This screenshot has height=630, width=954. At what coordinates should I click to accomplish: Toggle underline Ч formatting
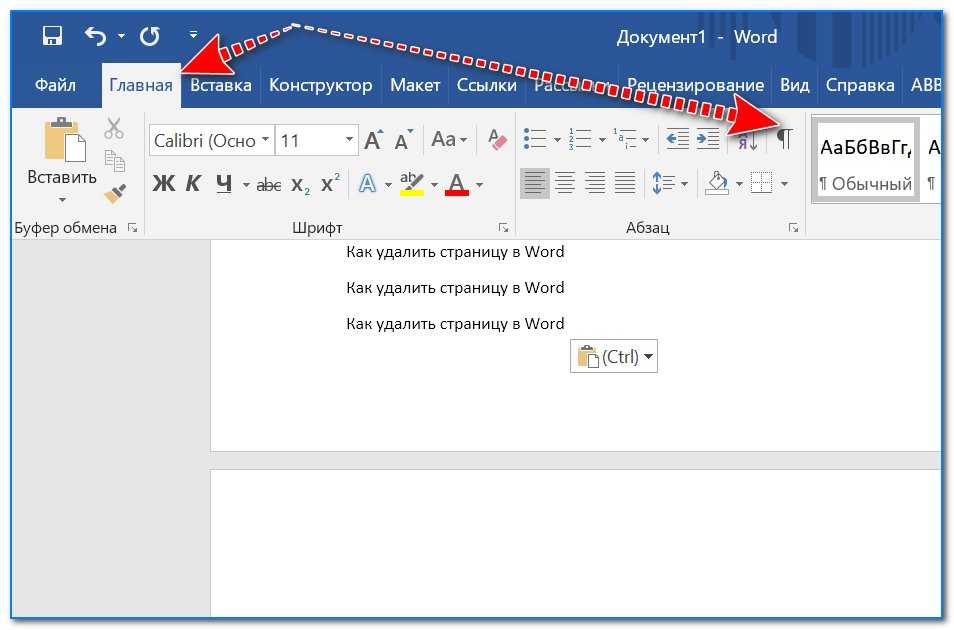pyautogui.click(x=224, y=183)
